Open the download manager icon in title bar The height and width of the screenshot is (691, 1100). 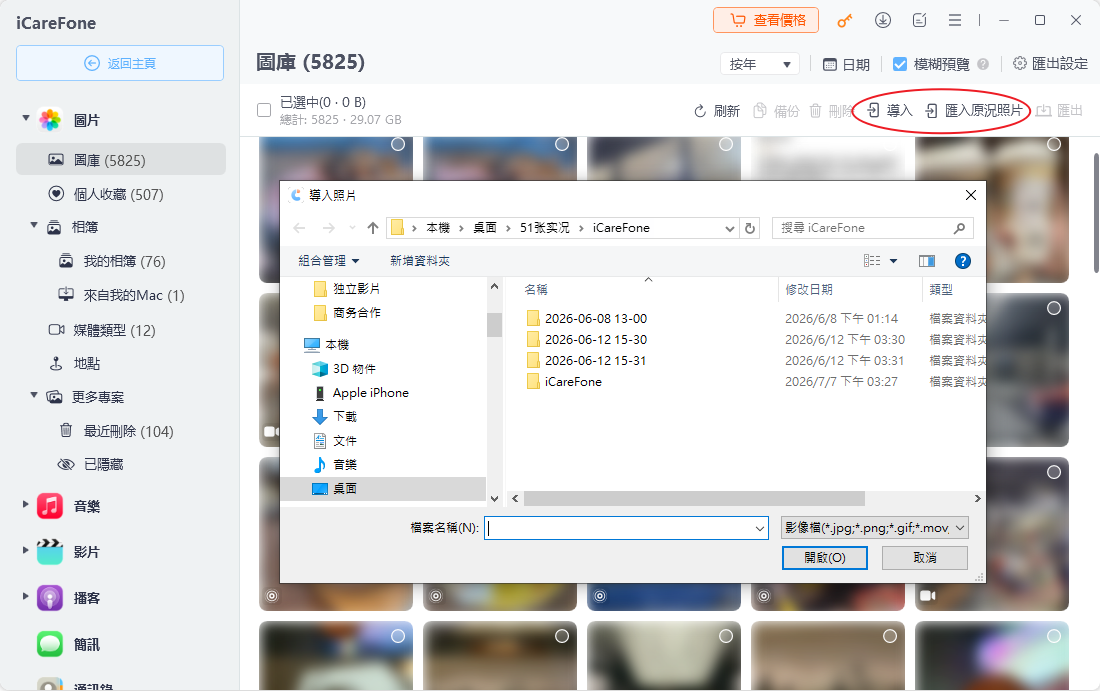click(883, 20)
